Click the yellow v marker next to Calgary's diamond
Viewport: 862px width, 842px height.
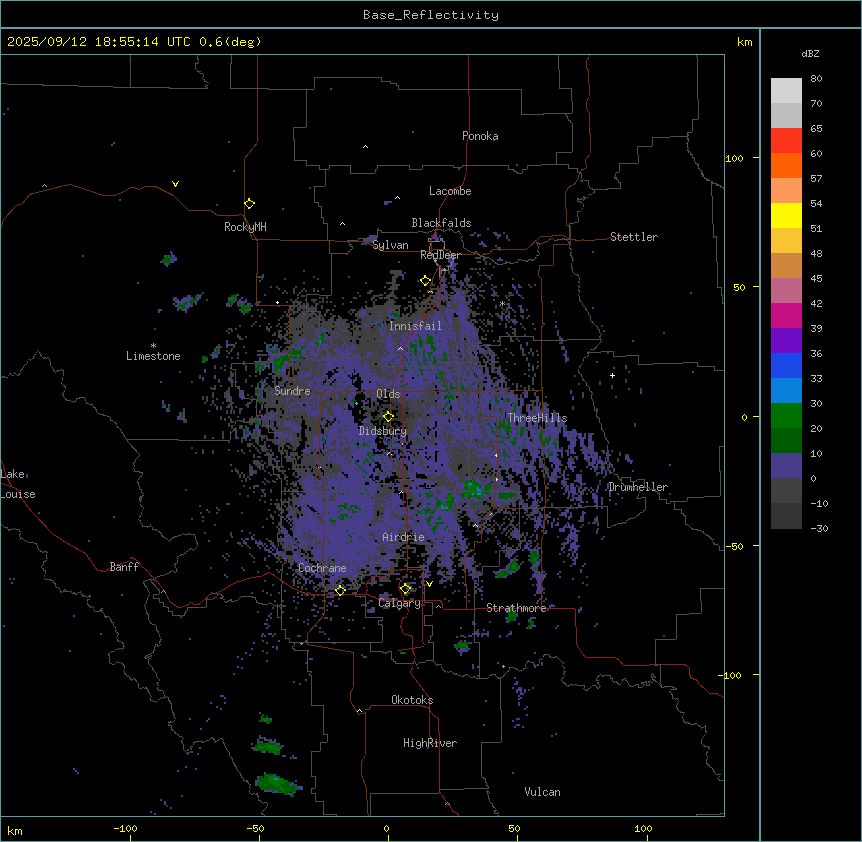coord(429,584)
